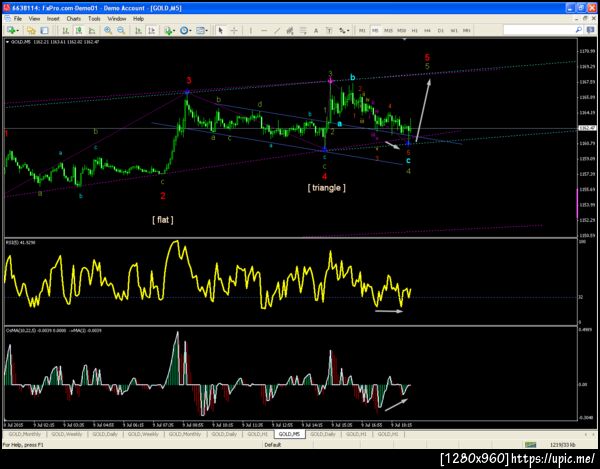This screenshot has height=469, width=600.
Task: Select the '[ triangle ]' text label on chart
Action: pos(326,187)
